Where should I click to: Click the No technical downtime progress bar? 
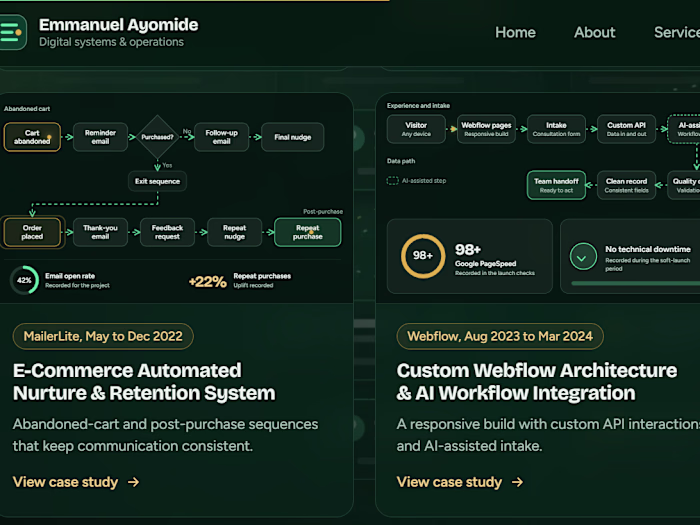[x=636, y=283]
